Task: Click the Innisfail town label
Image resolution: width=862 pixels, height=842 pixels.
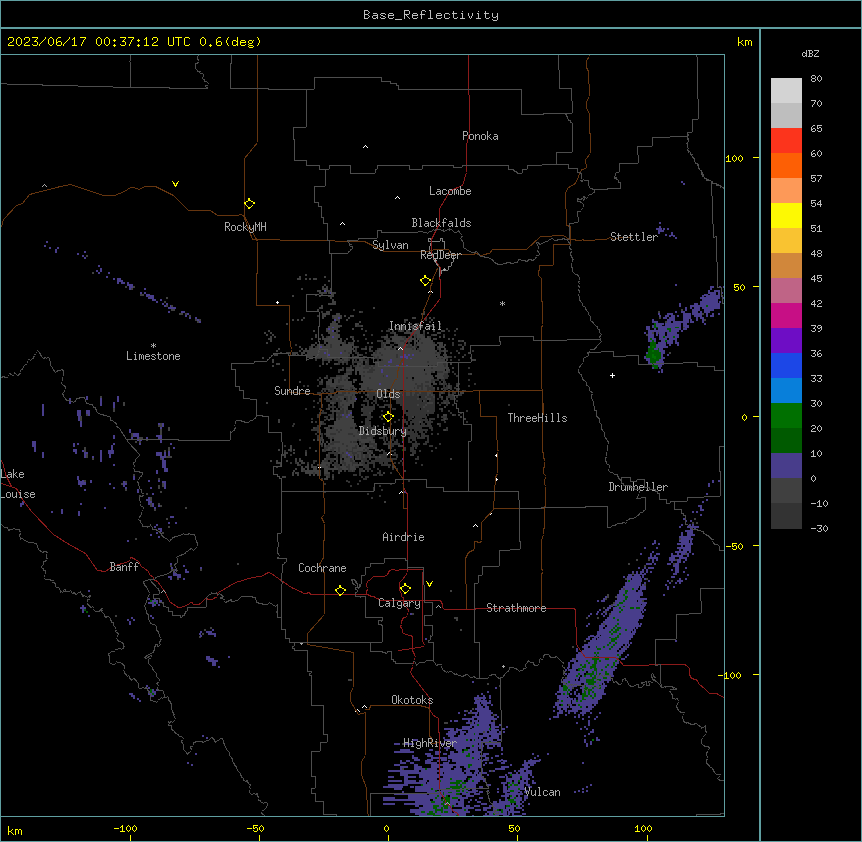Action: 415,326
